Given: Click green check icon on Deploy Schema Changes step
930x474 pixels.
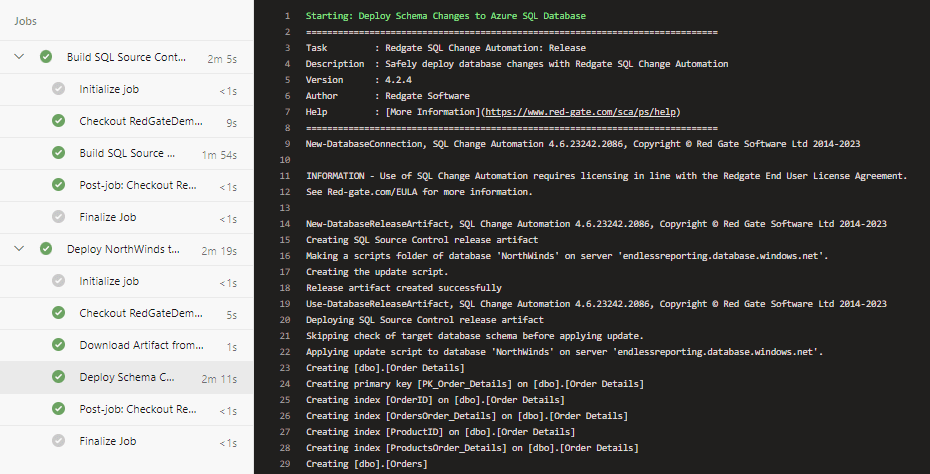Looking at the screenshot, I should click(59, 377).
